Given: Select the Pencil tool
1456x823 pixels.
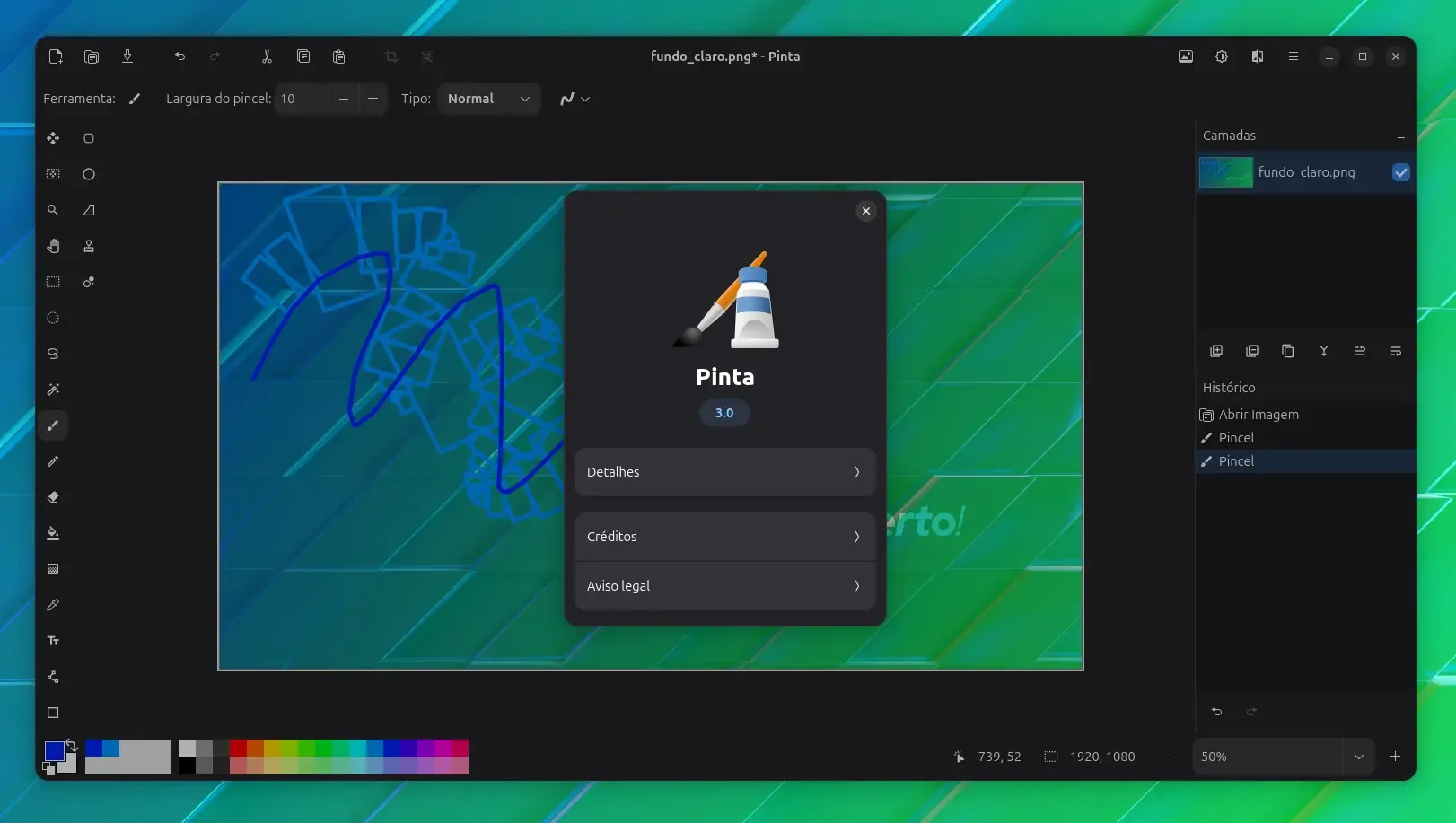Looking at the screenshot, I should 53,461.
